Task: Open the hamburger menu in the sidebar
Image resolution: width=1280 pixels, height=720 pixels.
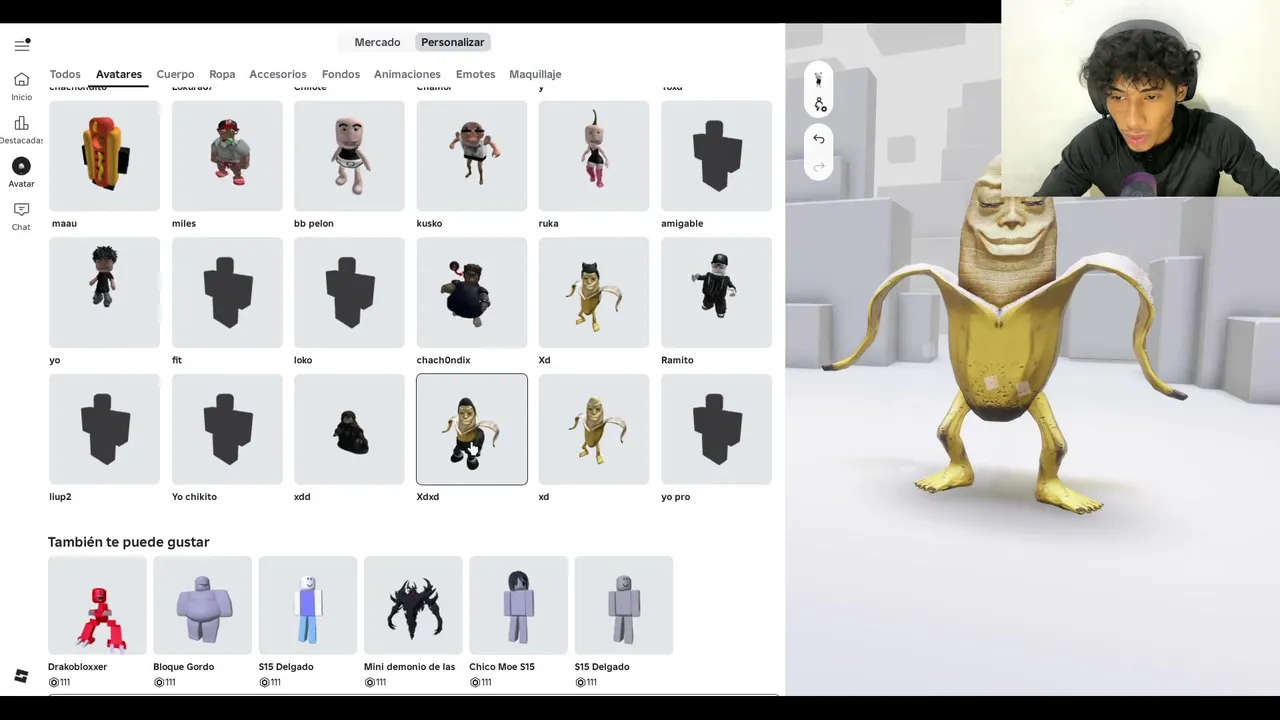Action: click(22, 45)
